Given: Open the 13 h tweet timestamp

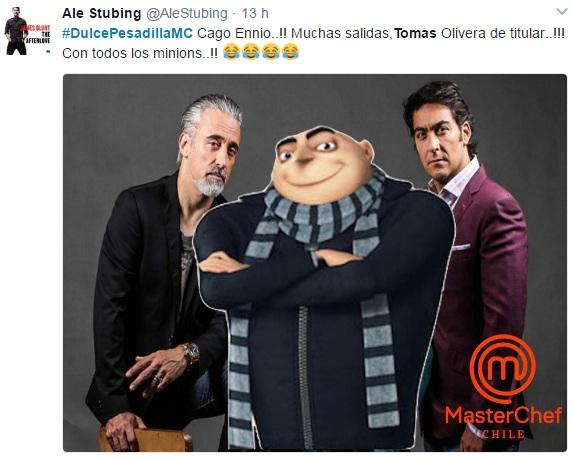Looking at the screenshot, I should pyautogui.click(x=255, y=14).
